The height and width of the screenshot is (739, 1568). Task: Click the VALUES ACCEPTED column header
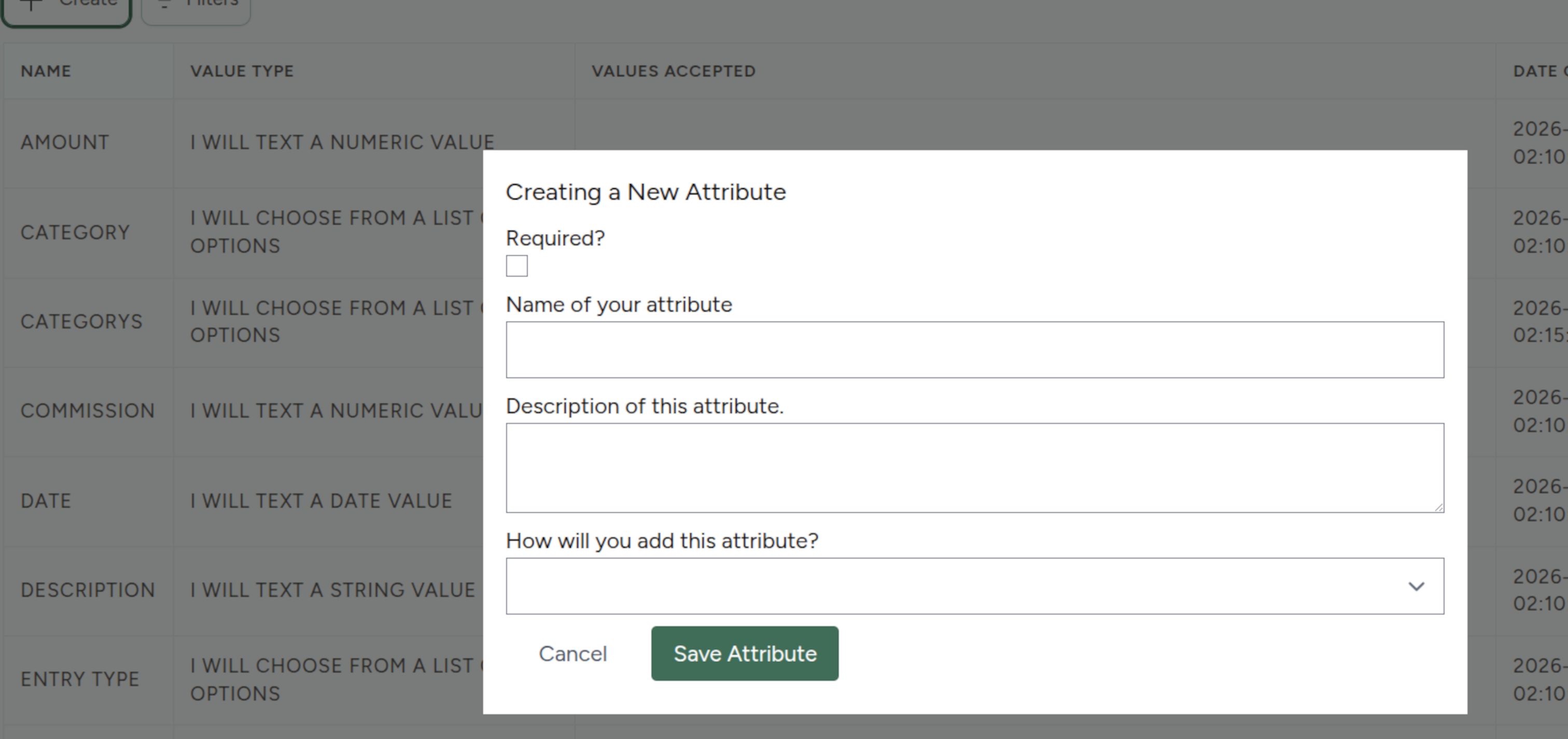point(673,71)
